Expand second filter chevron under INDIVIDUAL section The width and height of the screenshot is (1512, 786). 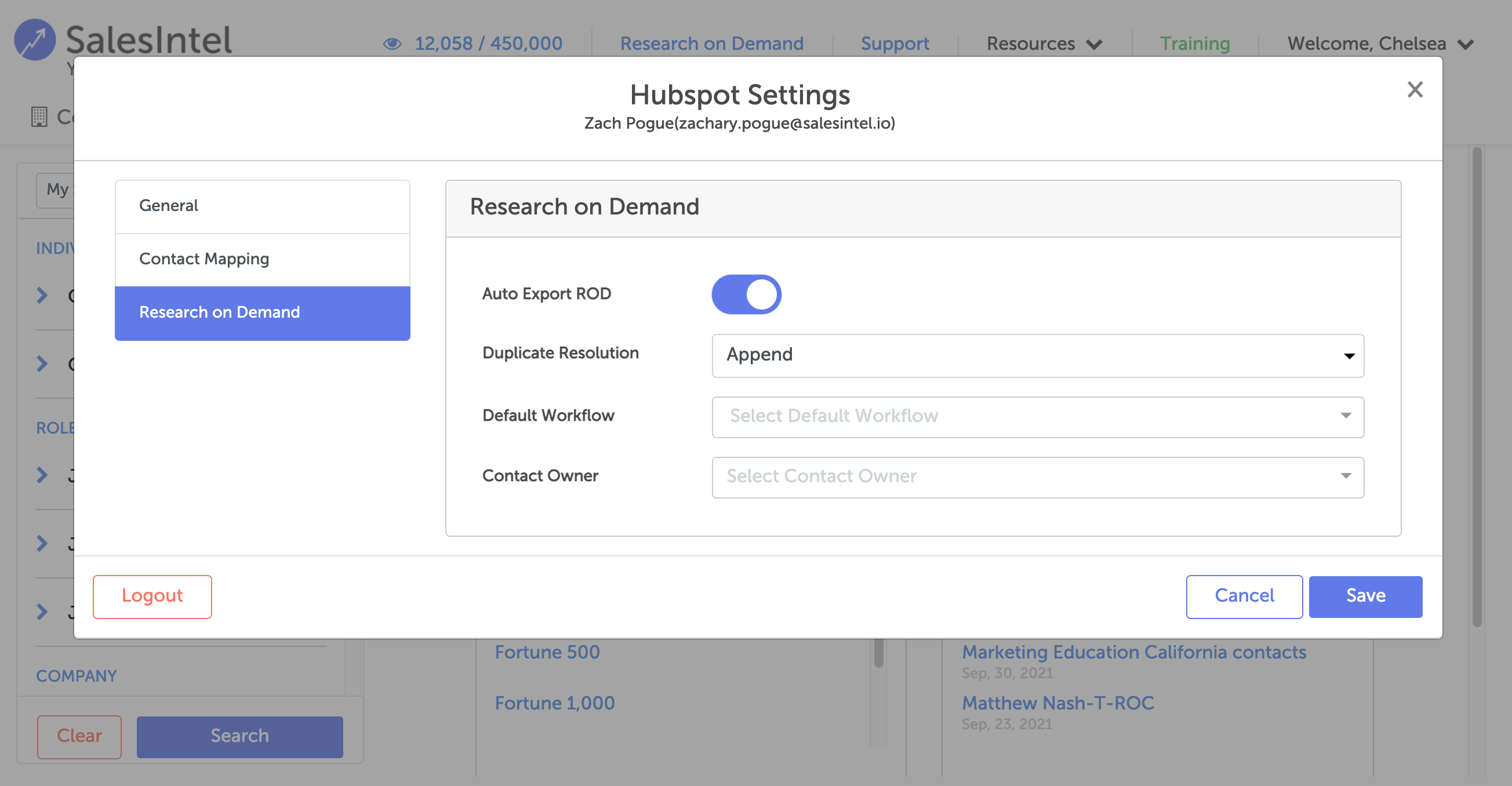pyautogui.click(x=42, y=363)
